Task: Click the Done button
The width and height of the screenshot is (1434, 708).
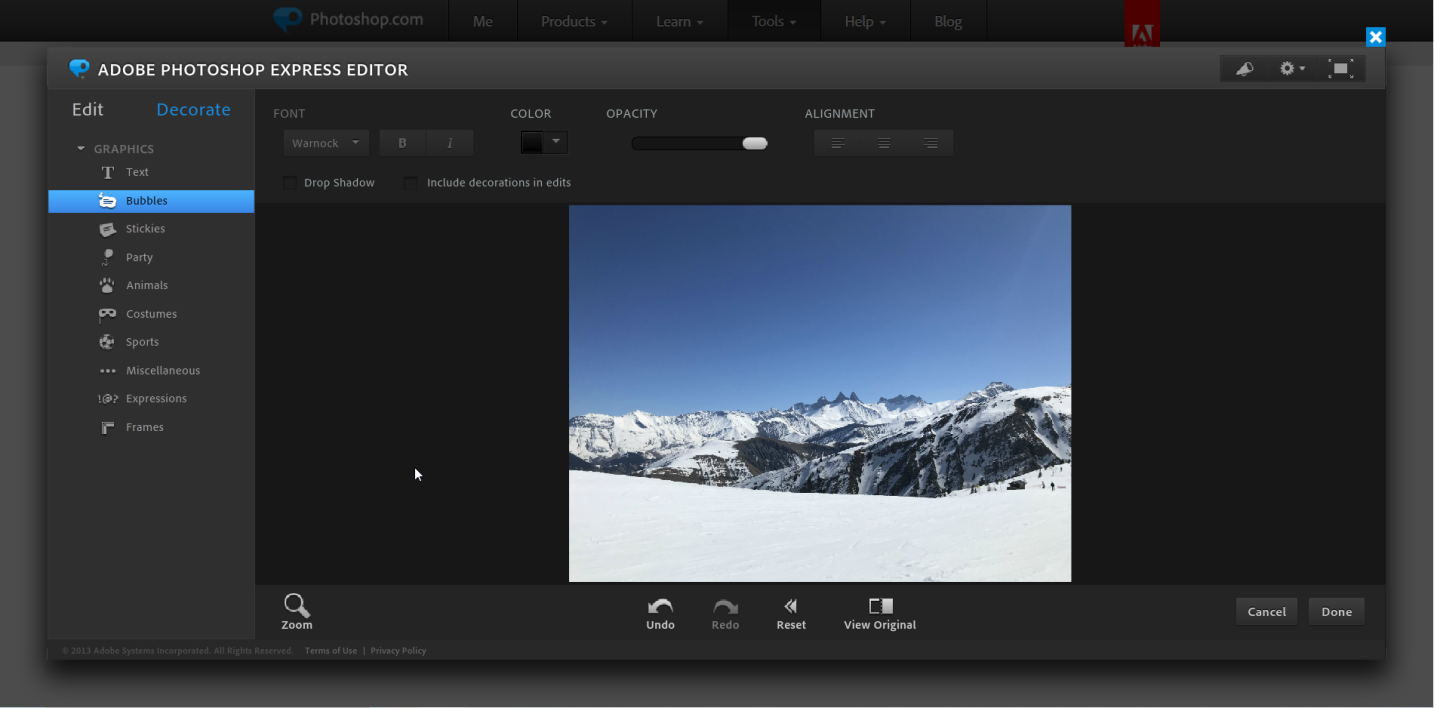Action: [x=1336, y=612]
